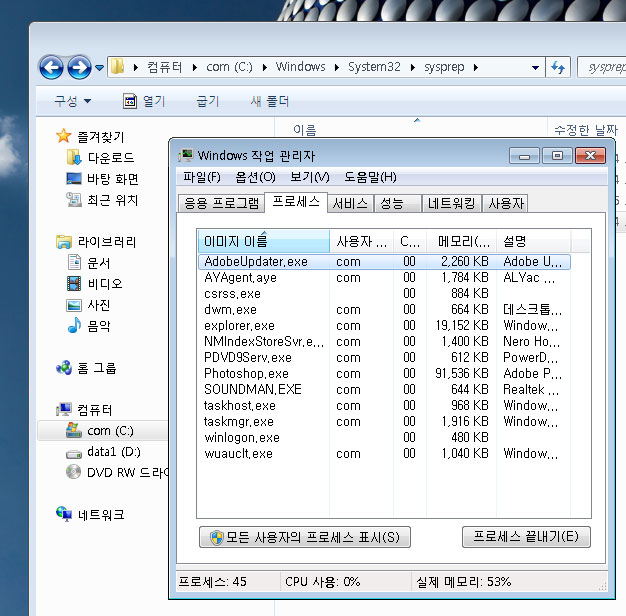Open the 사진 pictures library icon
Screen dimensions: 626x616
point(74,305)
